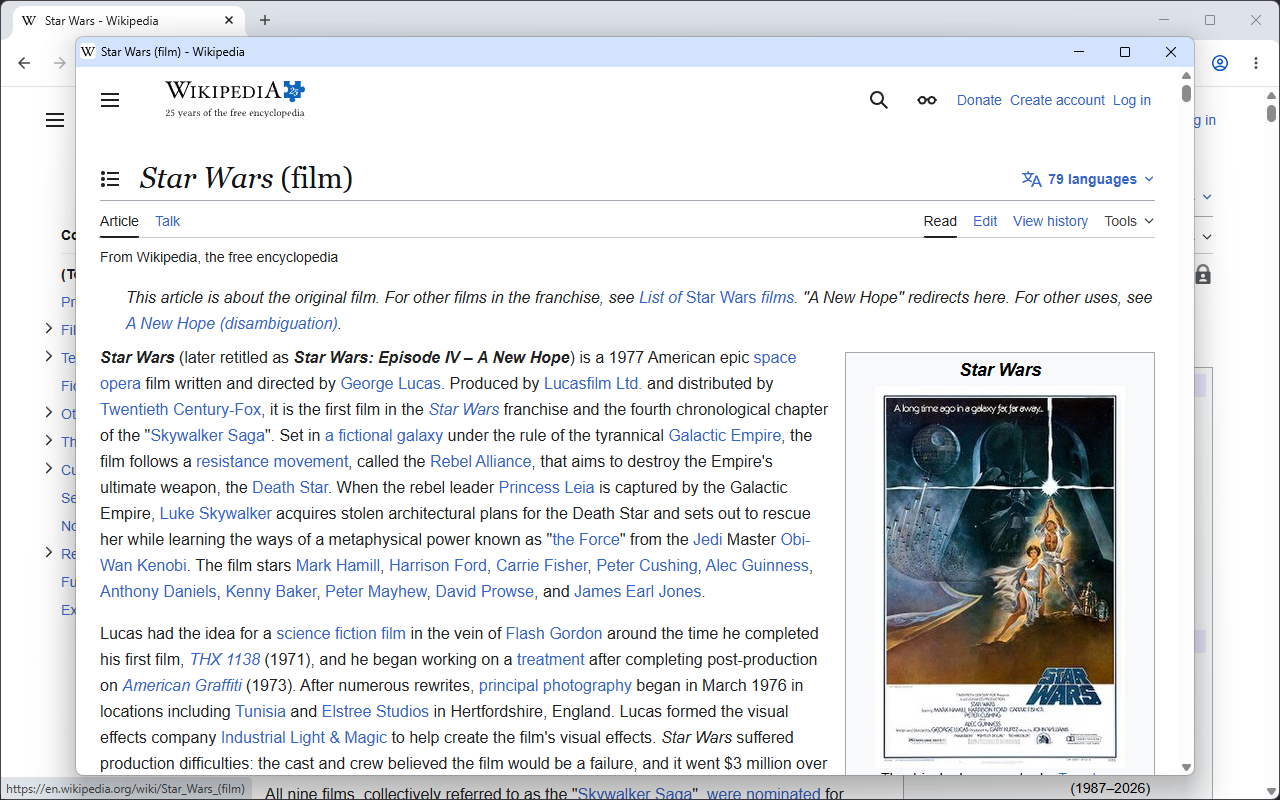The width and height of the screenshot is (1280, 800).
Task: Click the scroll-down arrow of front window
Action: [x=1186, y=766]
